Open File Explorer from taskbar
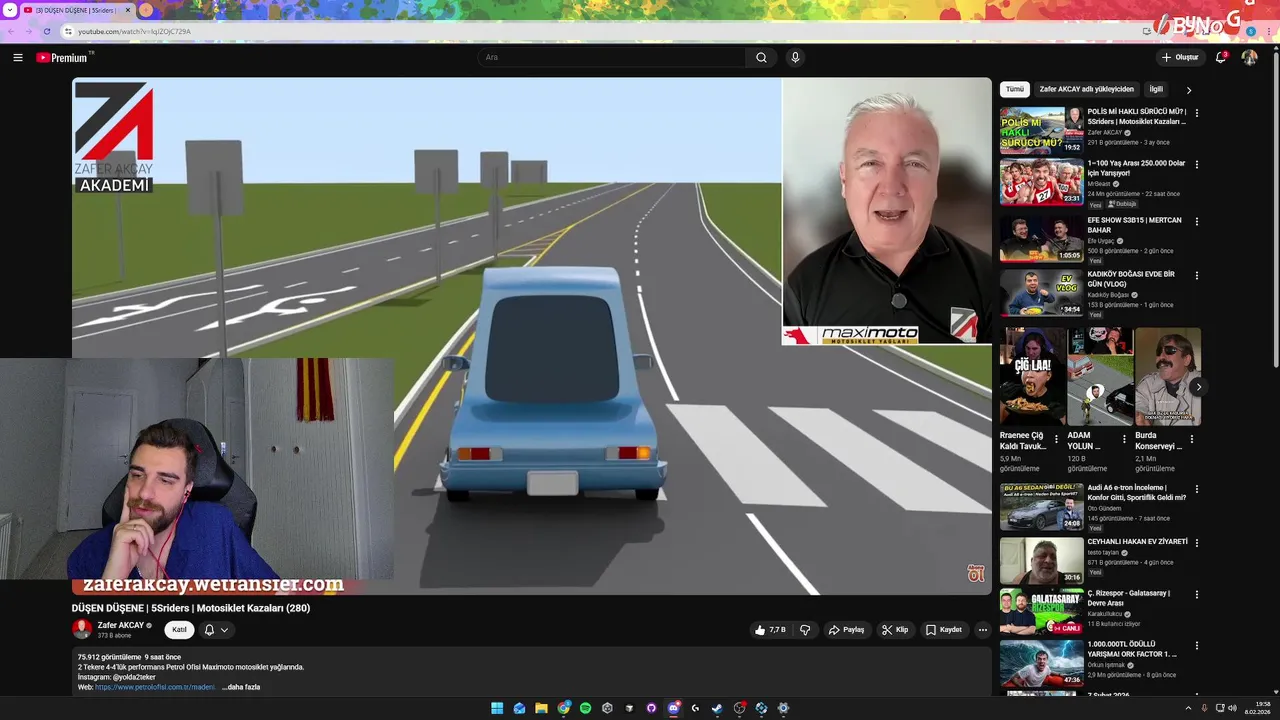Viewport: 1280px width, 720px height. [x=541, y=708]
